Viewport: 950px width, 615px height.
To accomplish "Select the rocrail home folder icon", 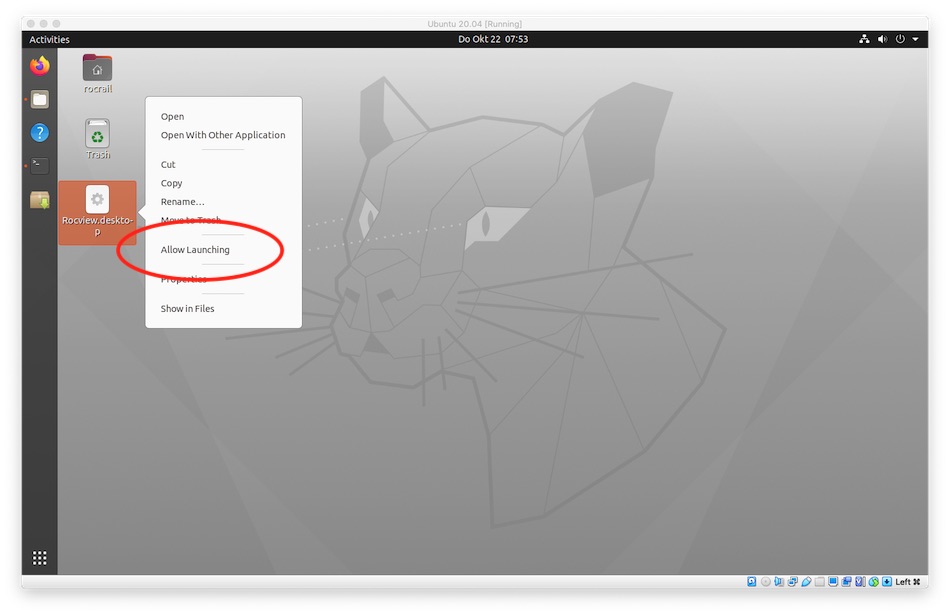I will tap(97, 69).
